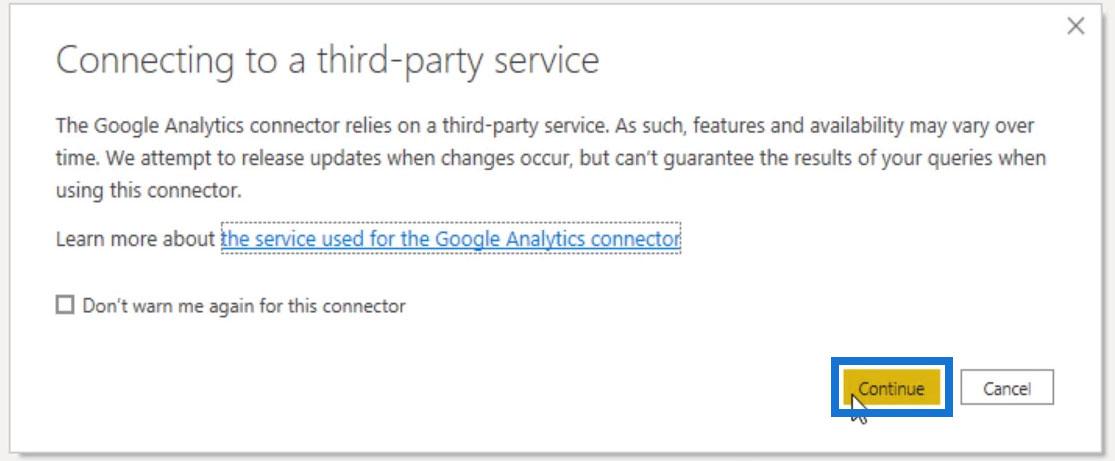This screenshot has width=1115, height=461.
Task: Open the Google Analytics connector service link
Action: (450, 239)
